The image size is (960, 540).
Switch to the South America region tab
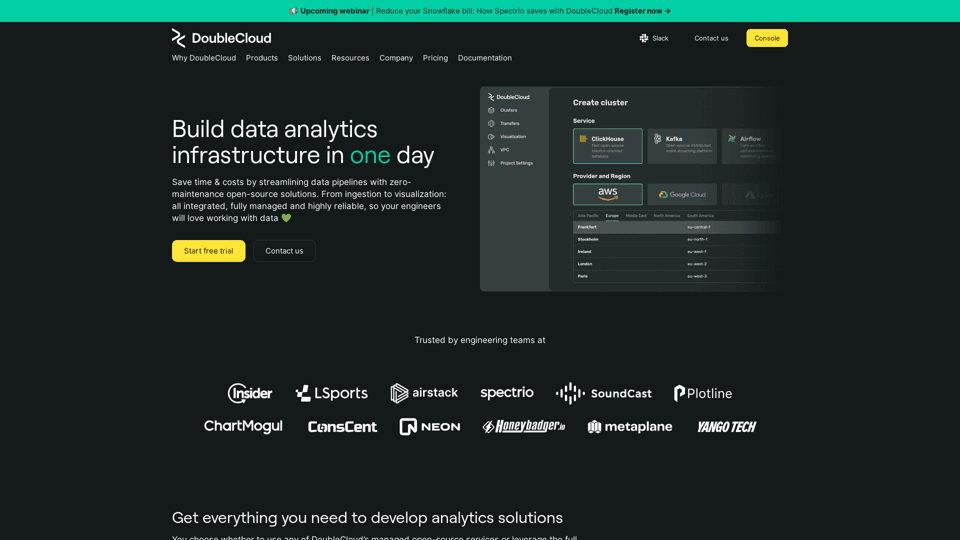point(700,216)
